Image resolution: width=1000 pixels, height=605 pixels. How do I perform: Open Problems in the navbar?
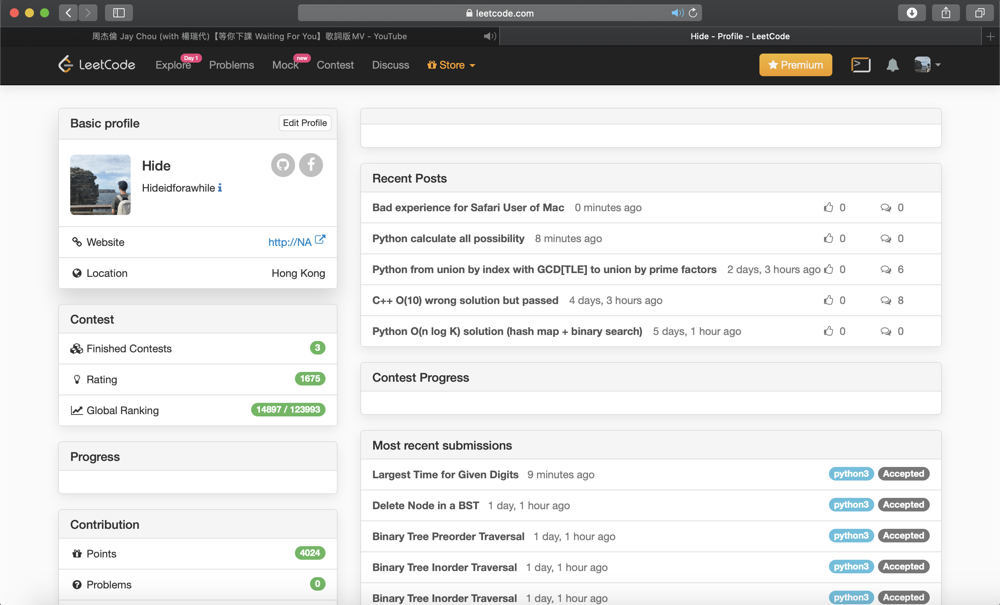(x=232, y=65)
